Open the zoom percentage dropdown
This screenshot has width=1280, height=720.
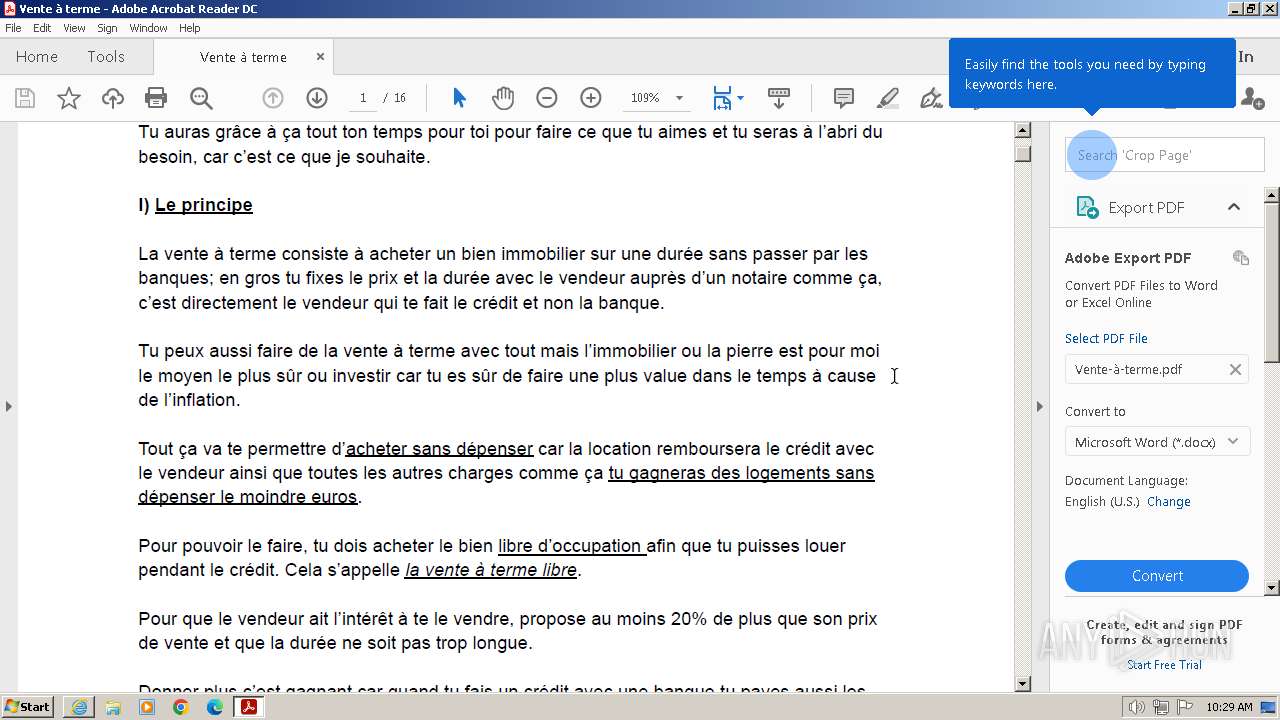coord(680,98)
